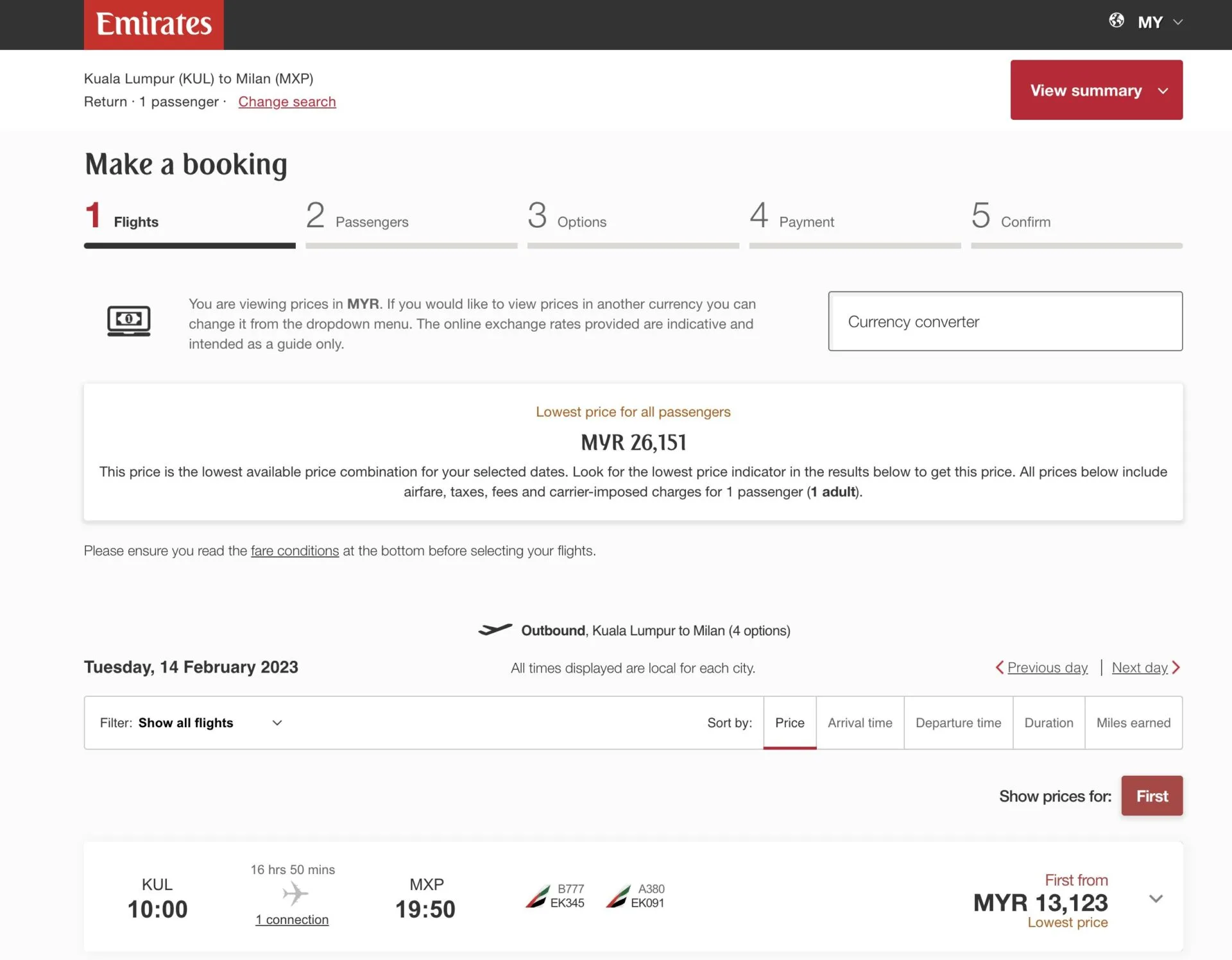Click the currency laptop icon

point(128,320)
